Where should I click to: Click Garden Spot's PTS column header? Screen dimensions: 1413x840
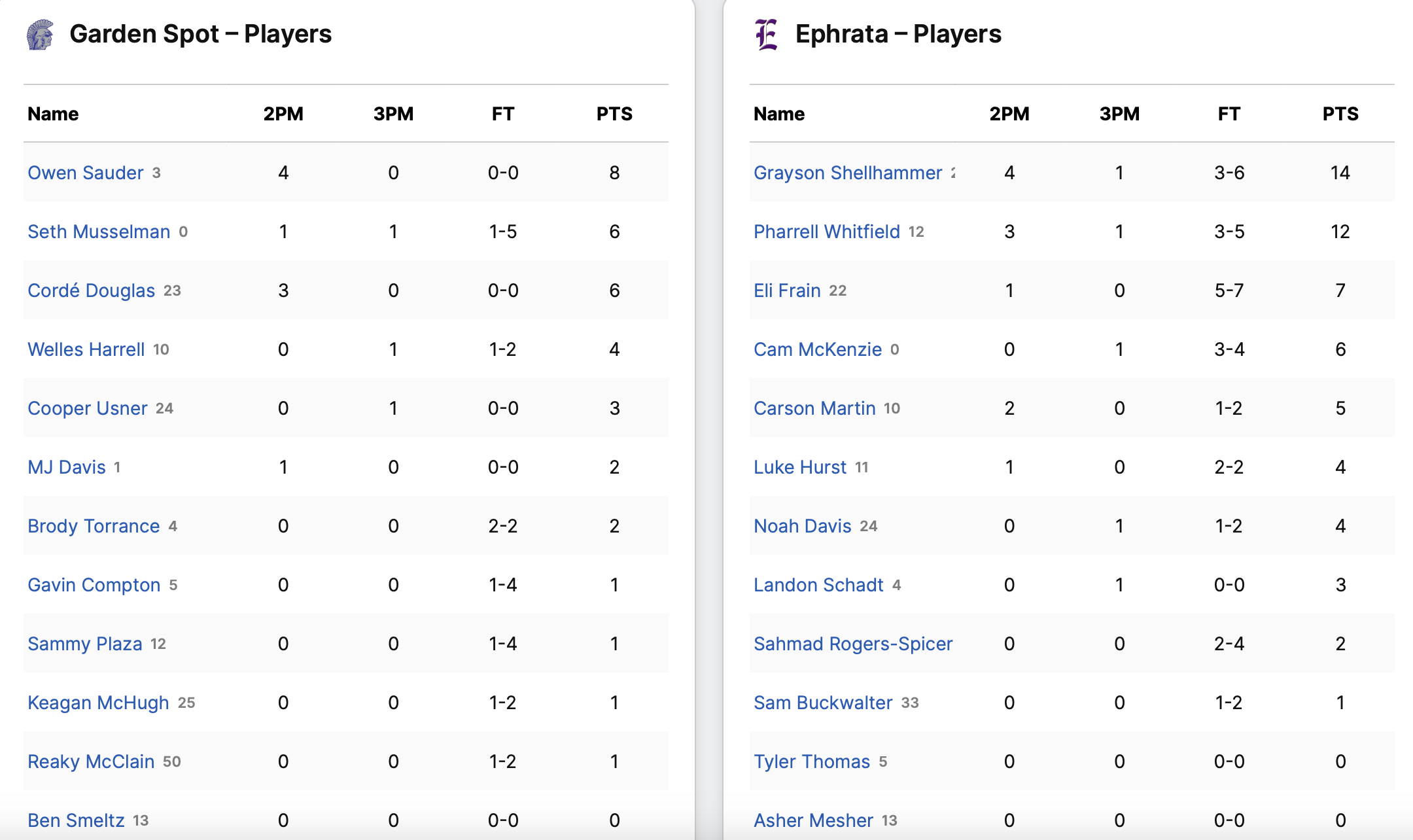(x=614, y=114)
